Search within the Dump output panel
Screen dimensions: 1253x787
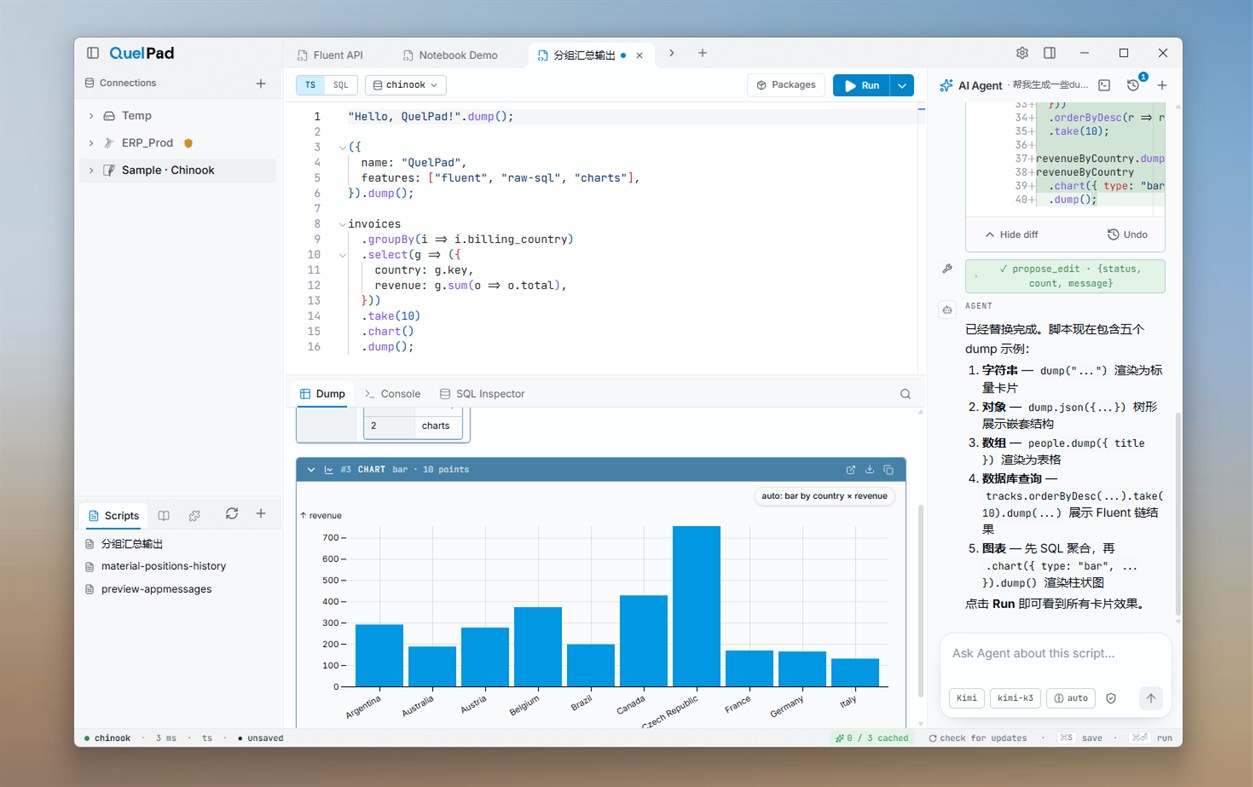point(905,394)
